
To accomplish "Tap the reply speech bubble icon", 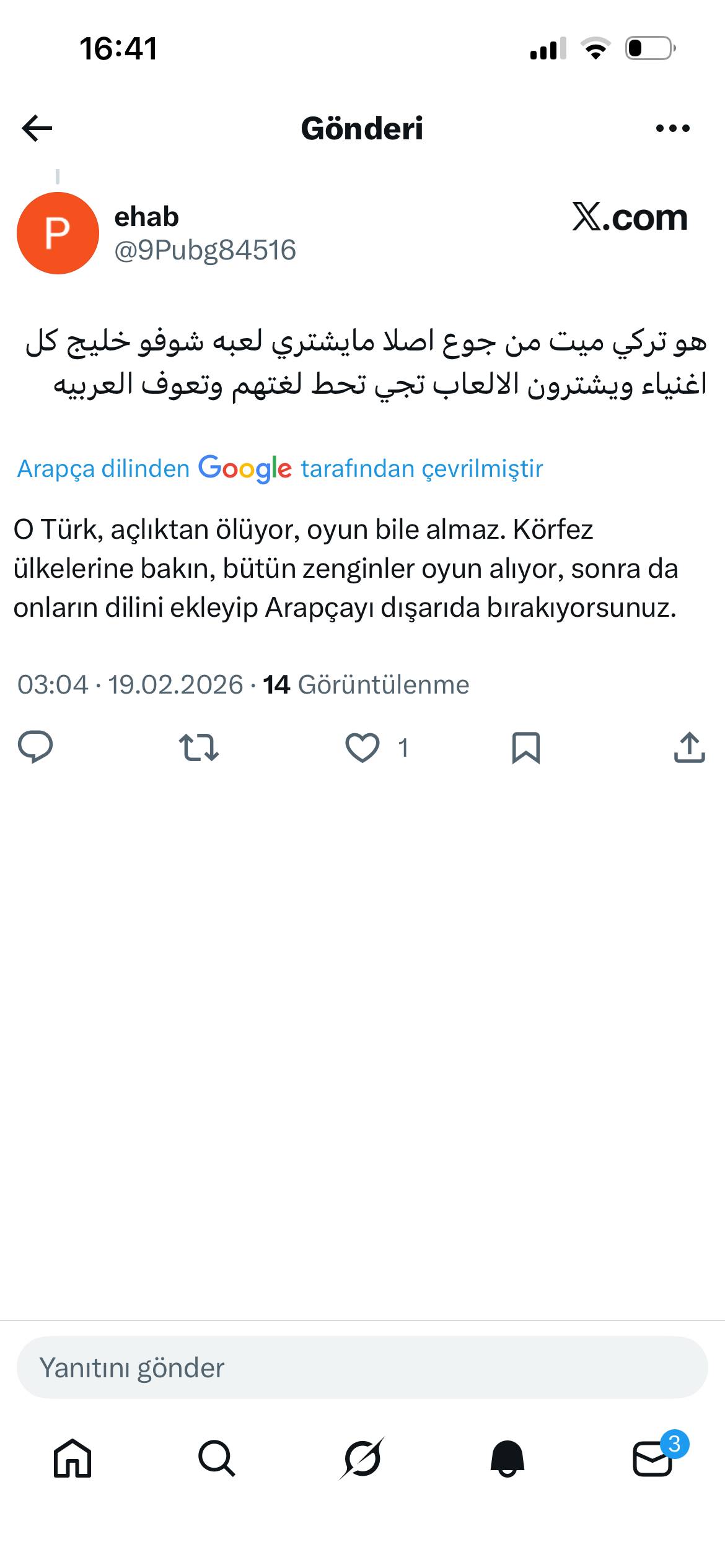I will 35,747.
